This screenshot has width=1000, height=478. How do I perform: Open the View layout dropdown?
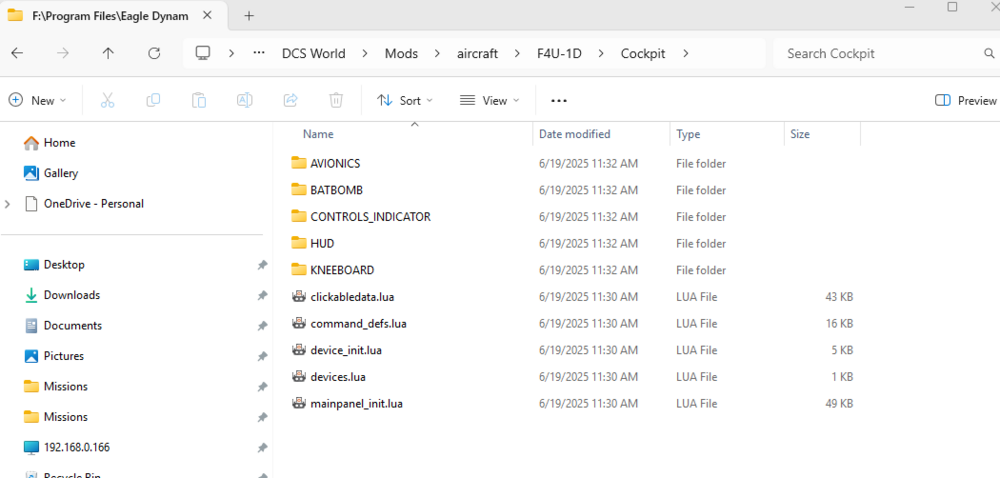pos(490,100)
